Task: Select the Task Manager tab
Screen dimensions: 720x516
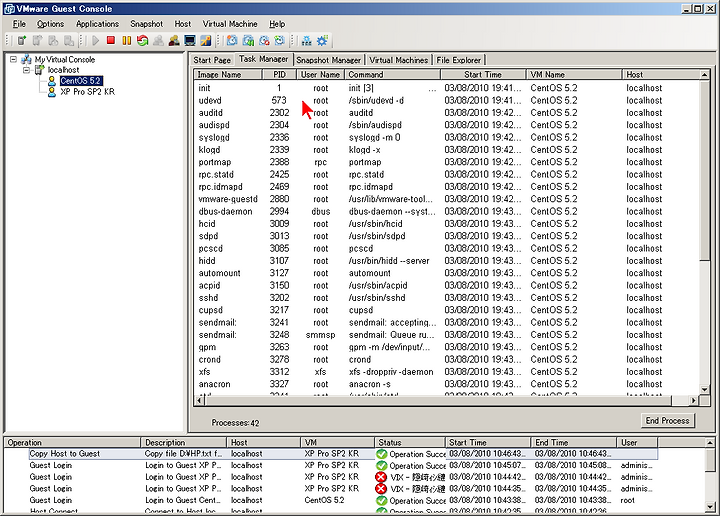Action: 264,59
